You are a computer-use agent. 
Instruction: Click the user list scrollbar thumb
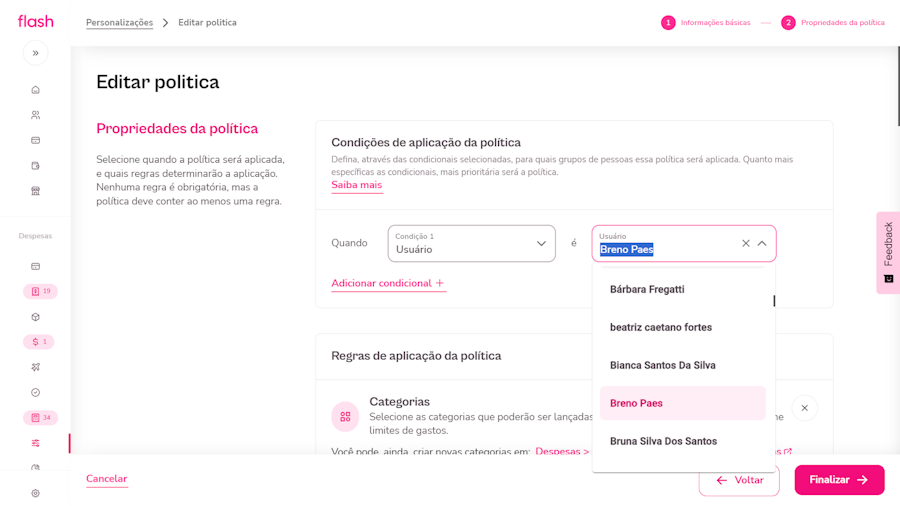[x=774, y=301]
